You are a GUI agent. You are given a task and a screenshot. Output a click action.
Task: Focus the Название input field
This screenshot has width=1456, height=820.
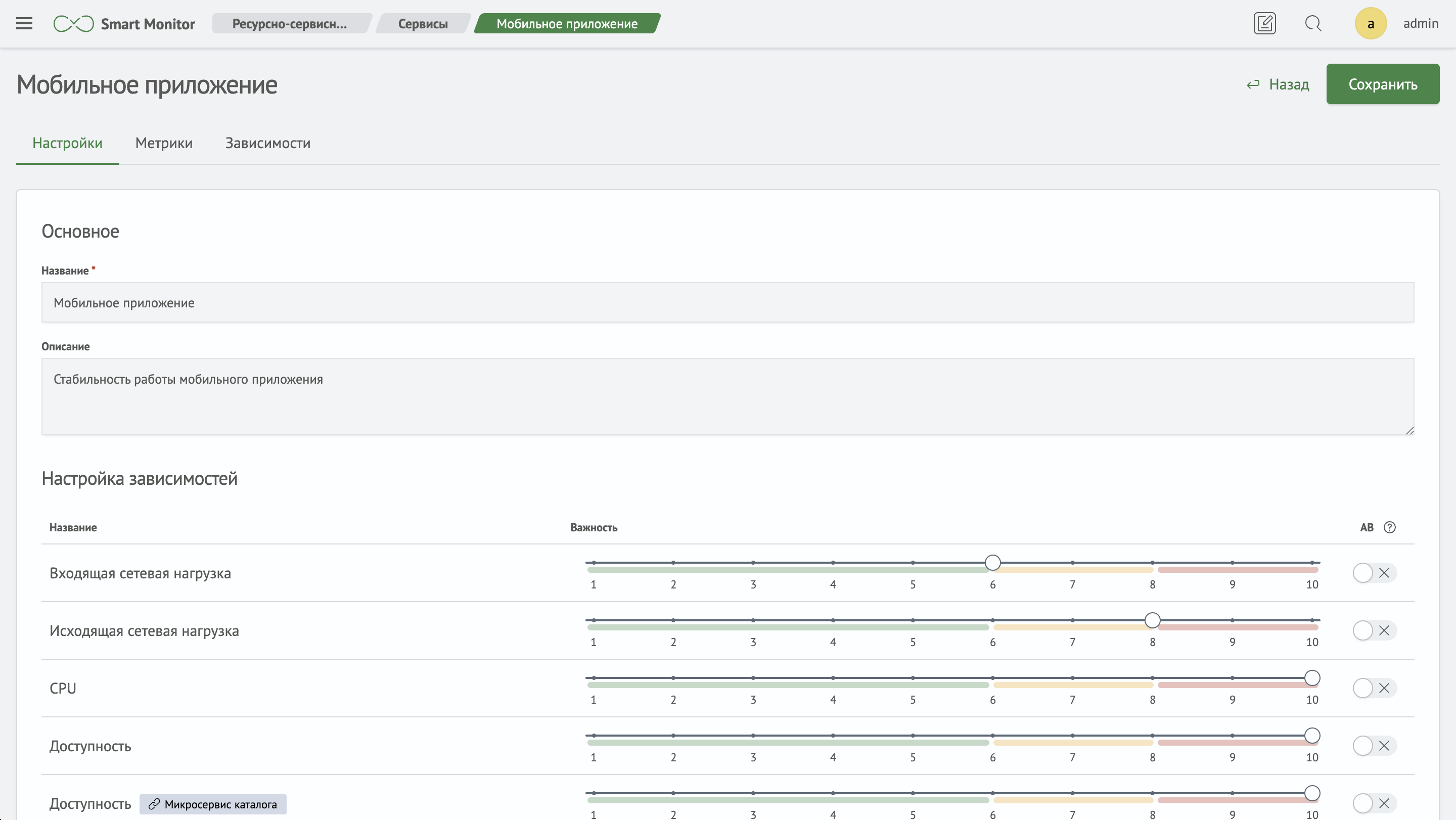point(727,302)
